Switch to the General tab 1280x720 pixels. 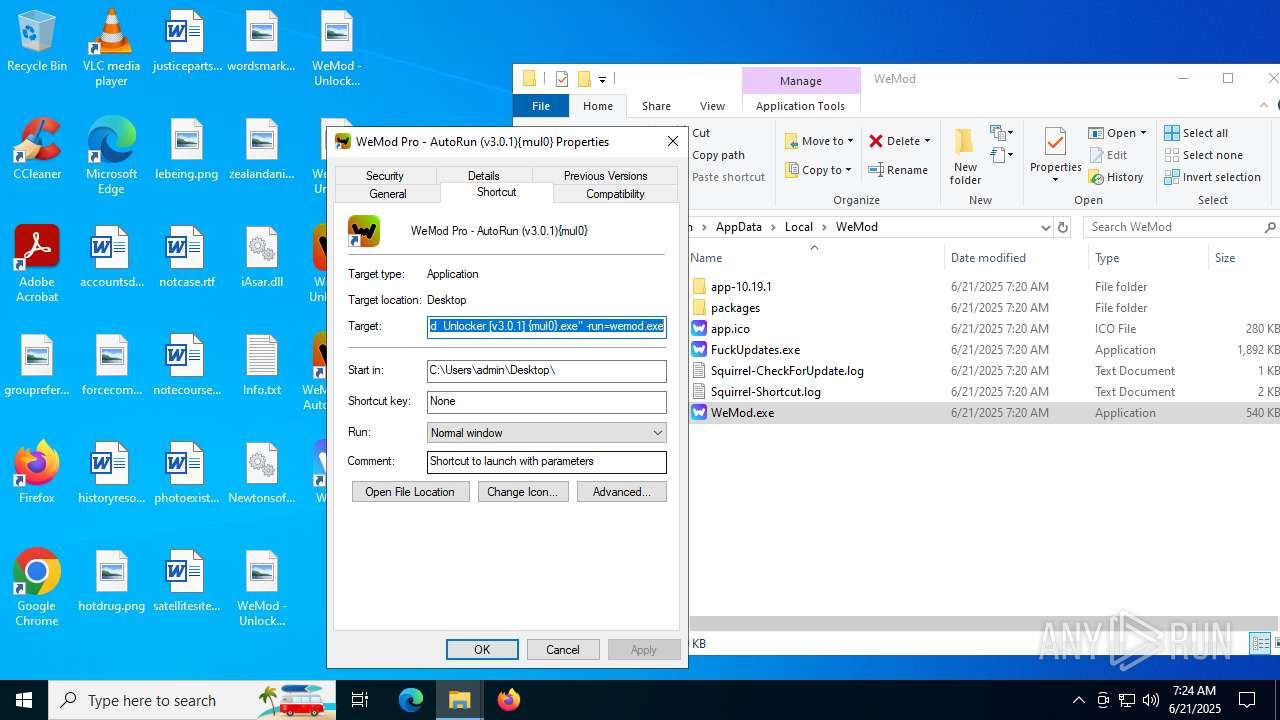coord(388,194)
